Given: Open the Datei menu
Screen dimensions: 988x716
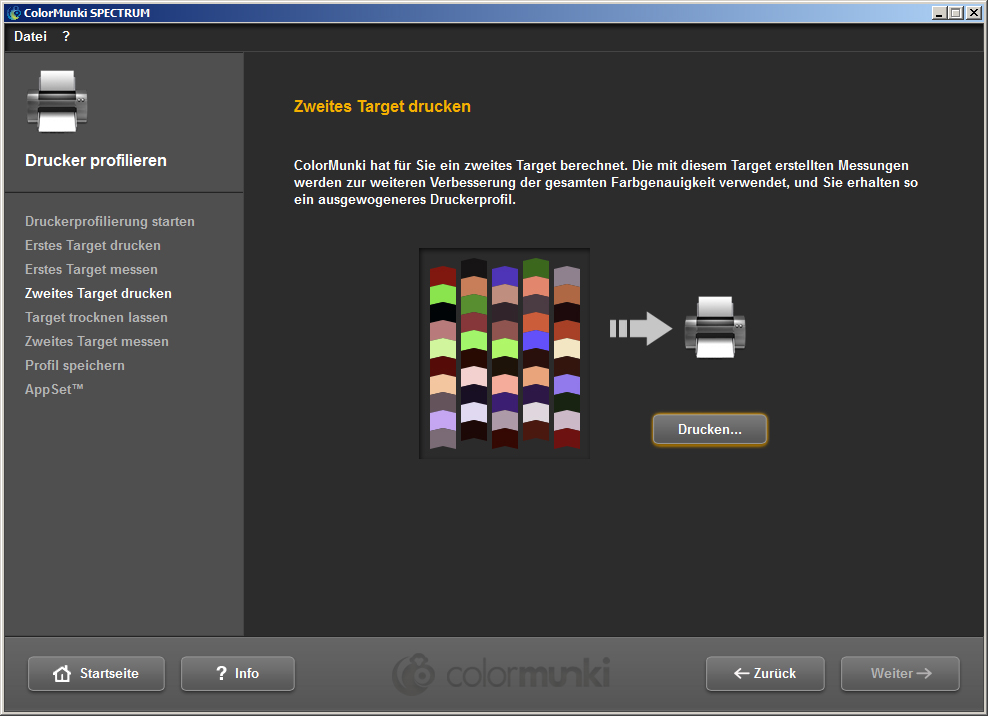Looking at the screenshot, I should point(30,37).
